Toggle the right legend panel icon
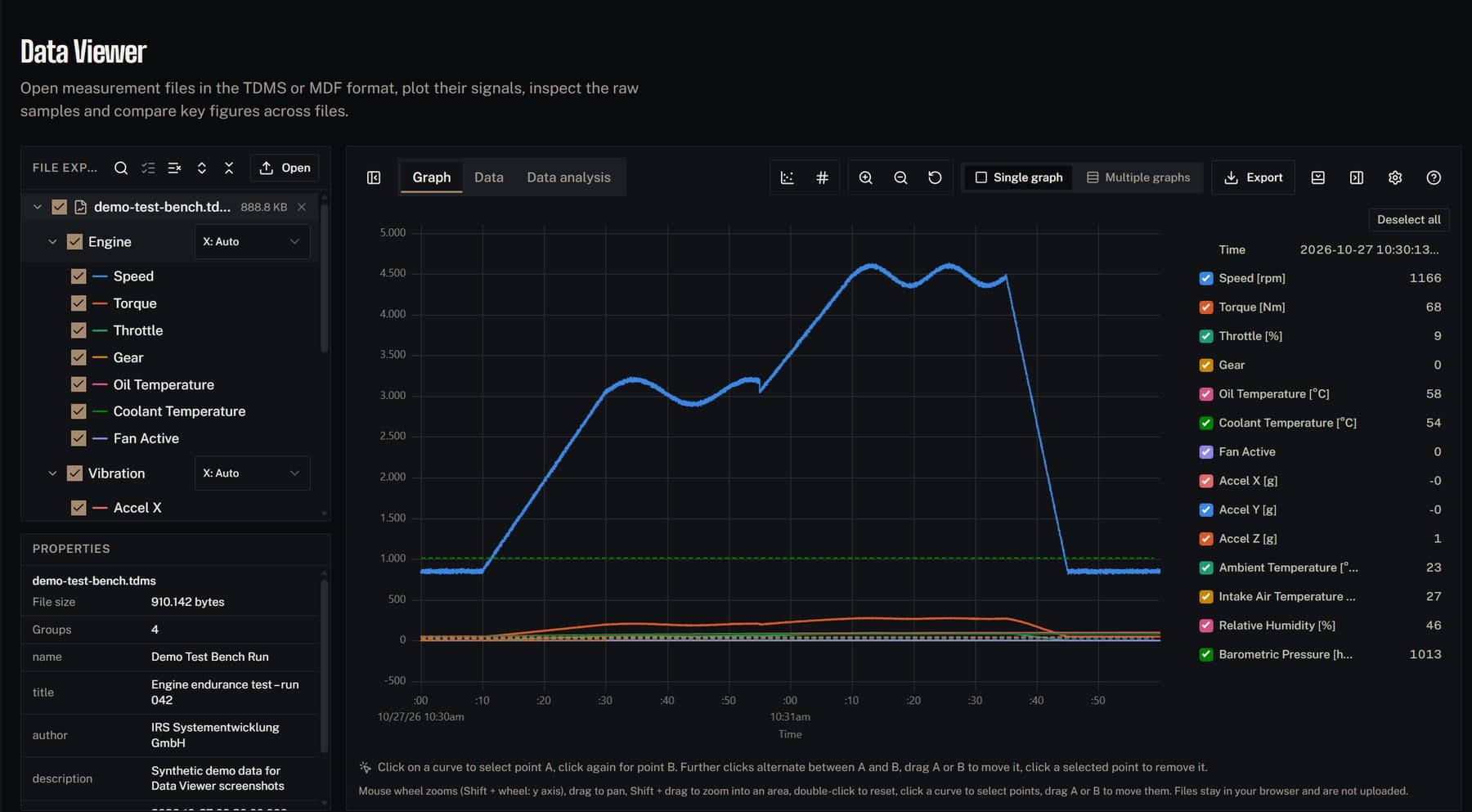 point(1356,177)
